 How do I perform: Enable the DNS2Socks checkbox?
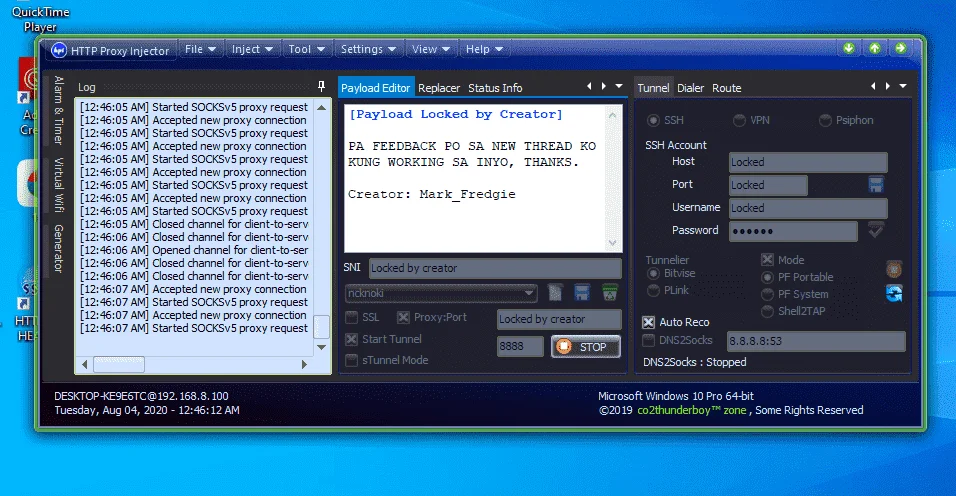coord(649,340)
